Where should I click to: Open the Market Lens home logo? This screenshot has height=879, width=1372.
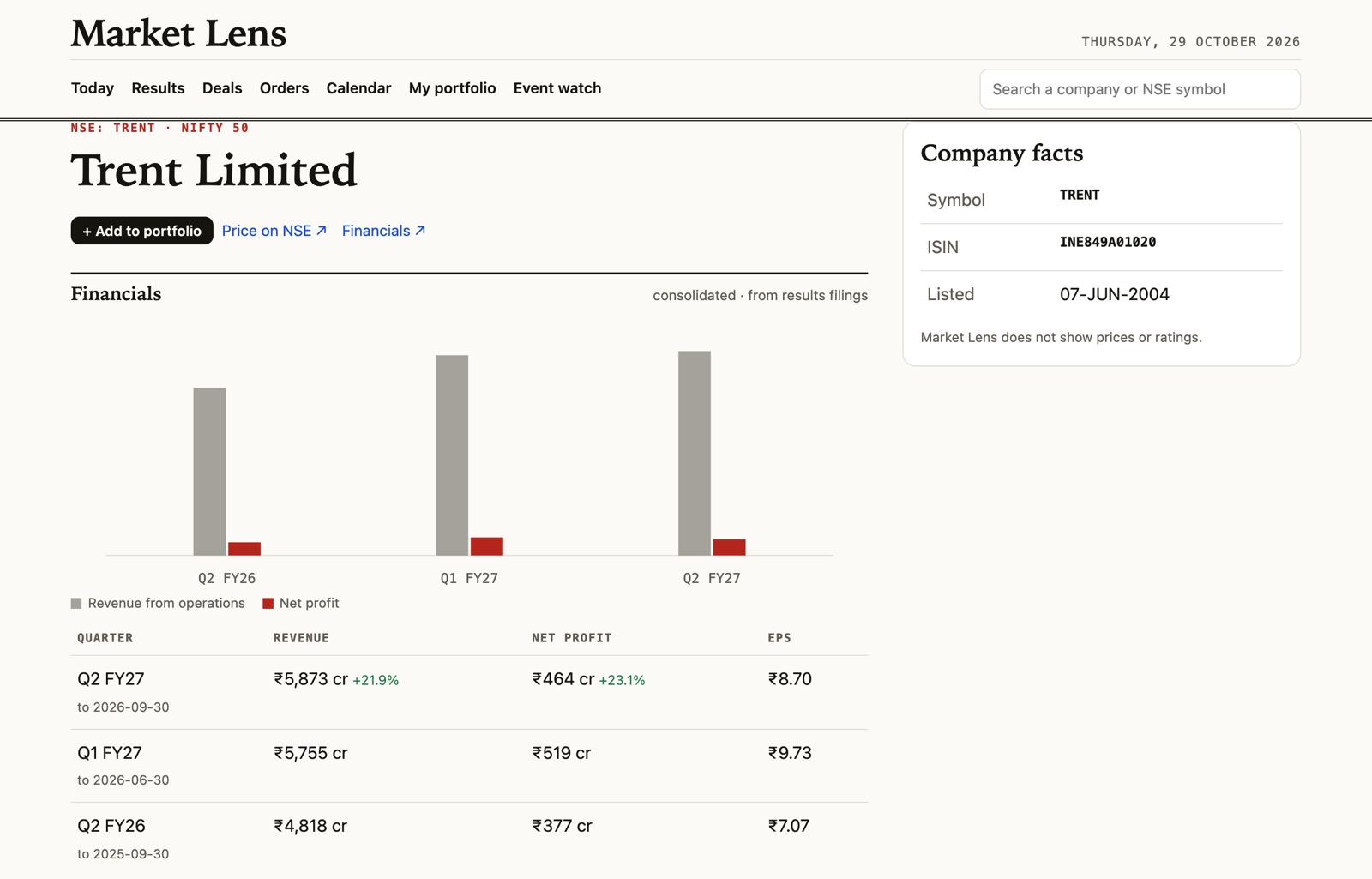(x=178, y=33)
